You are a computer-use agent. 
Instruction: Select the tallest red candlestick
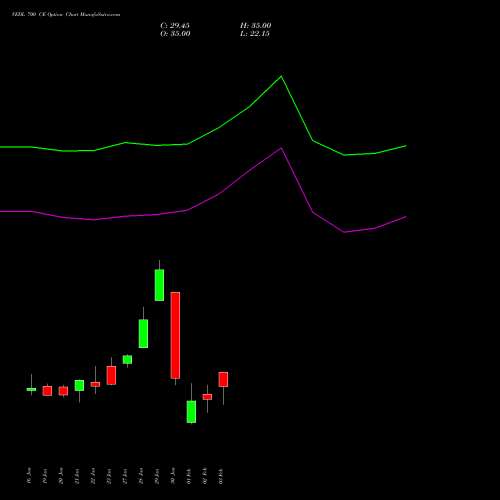[175, 335]
